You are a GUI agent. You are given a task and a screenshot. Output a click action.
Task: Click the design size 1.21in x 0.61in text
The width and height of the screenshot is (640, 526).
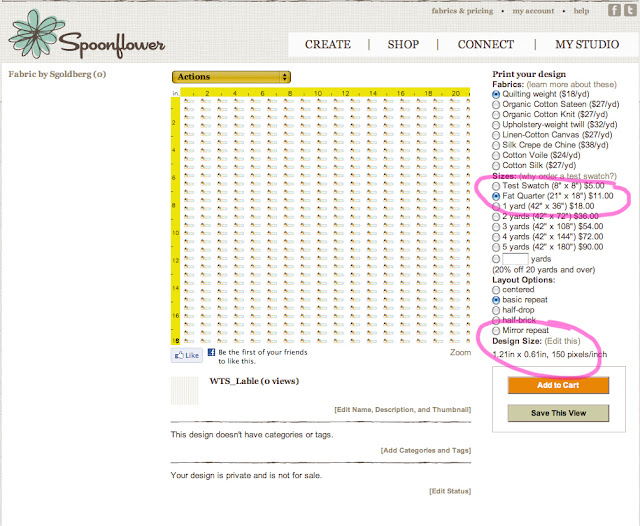(x=549, y=355)
